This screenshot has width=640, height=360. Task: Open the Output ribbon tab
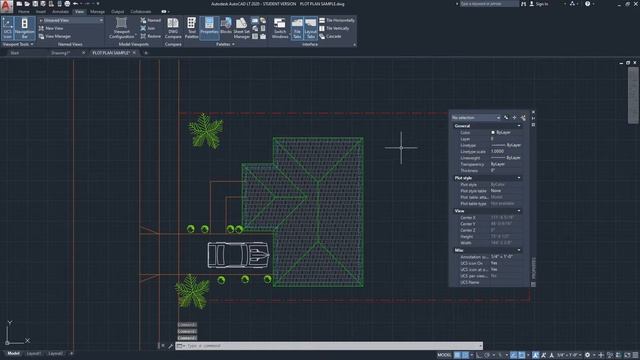click(x=117, y=12)
